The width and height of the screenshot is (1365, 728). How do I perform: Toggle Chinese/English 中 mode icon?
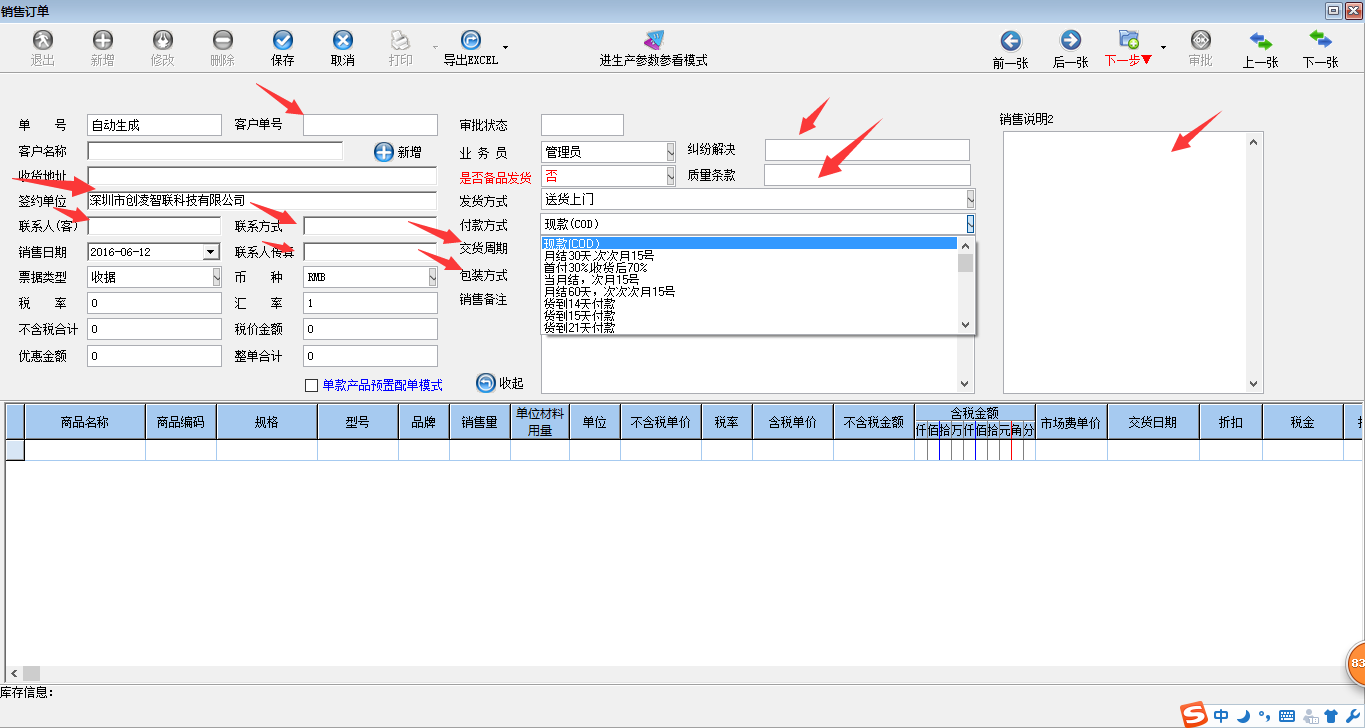(x=1221, y=716)
